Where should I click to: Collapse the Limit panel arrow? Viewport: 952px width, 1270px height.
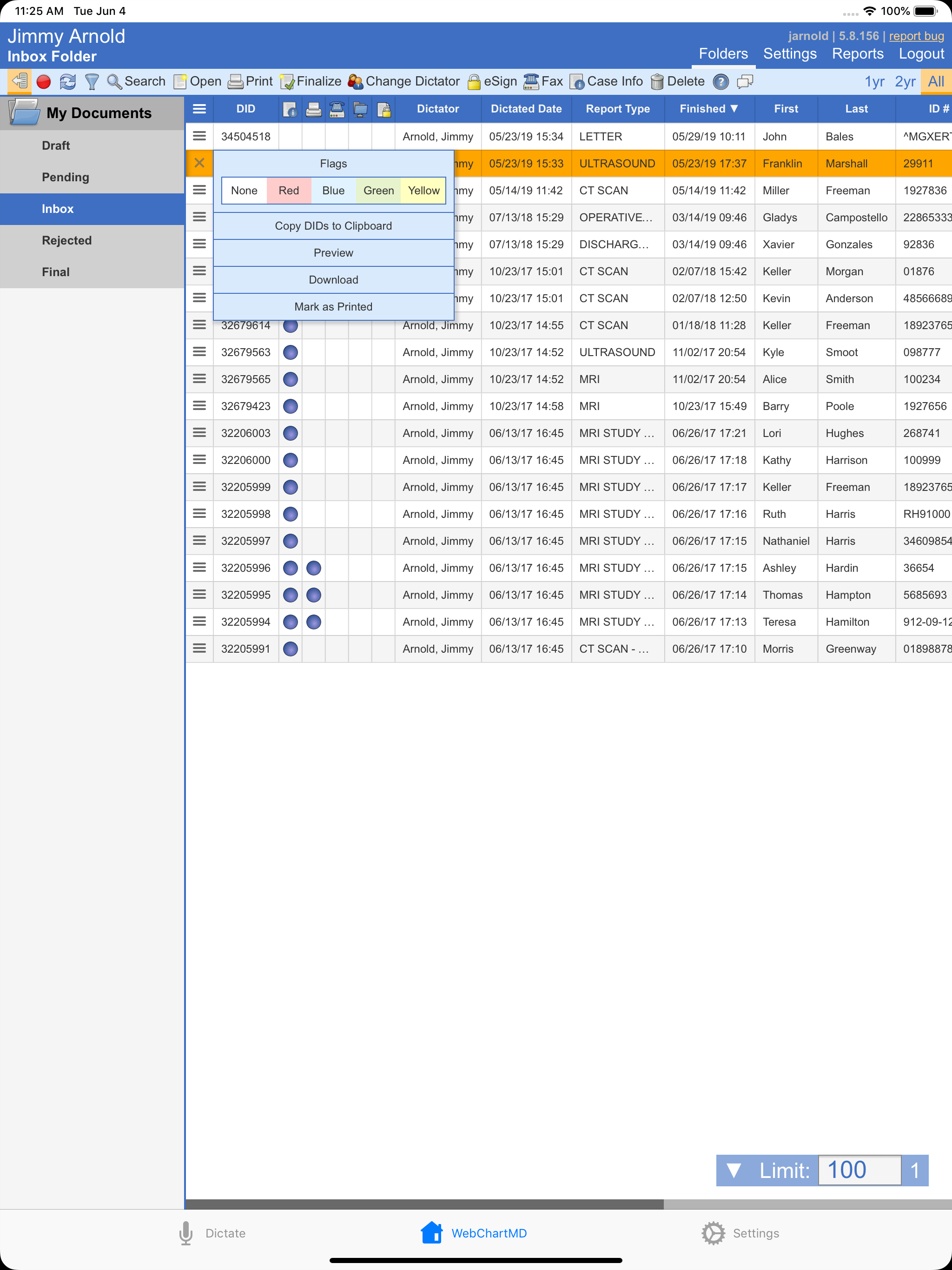pyautogui.click(x=733, y=1170)
